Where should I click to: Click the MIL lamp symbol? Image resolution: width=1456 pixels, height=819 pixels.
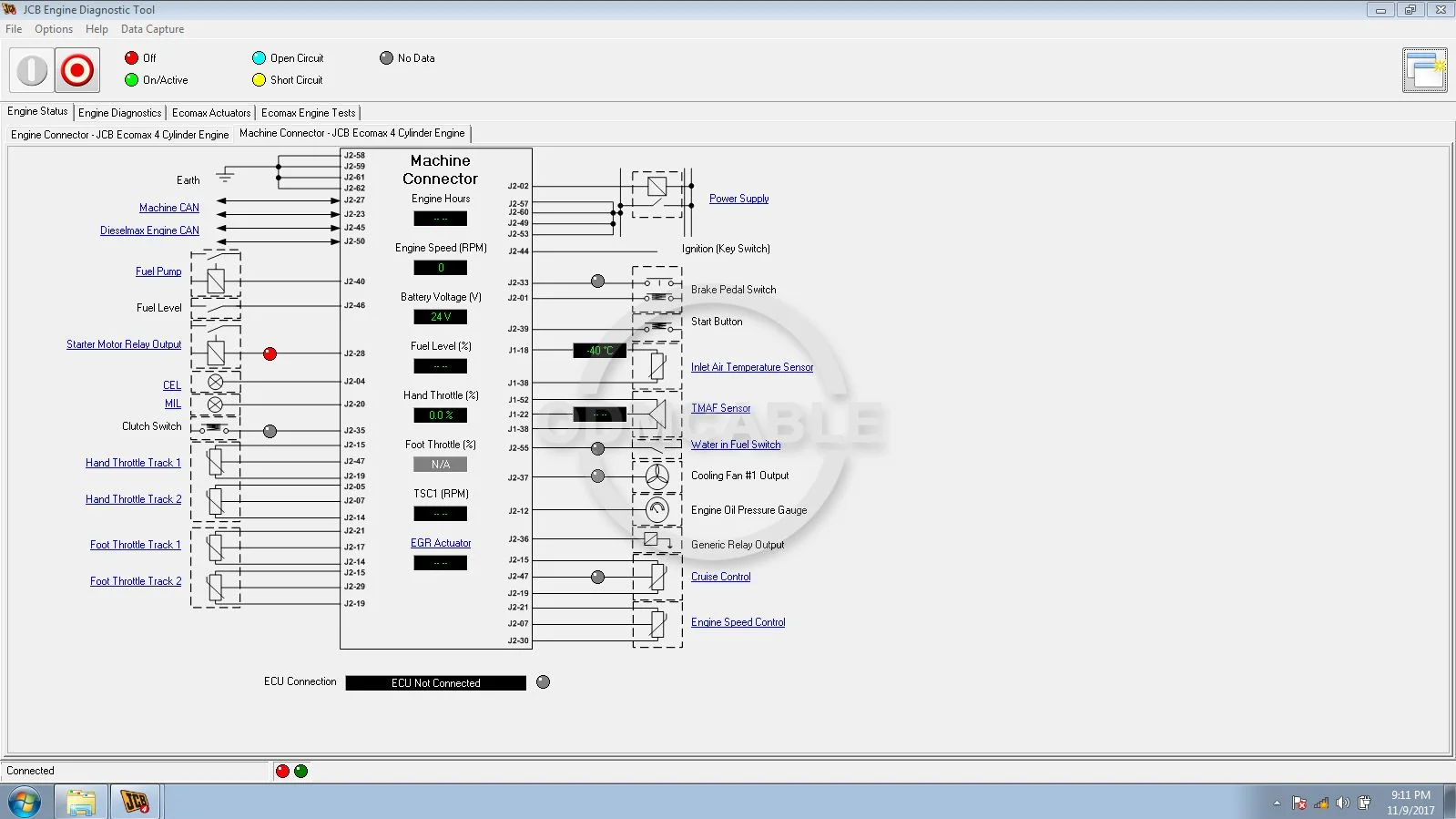tap(216, 404)
